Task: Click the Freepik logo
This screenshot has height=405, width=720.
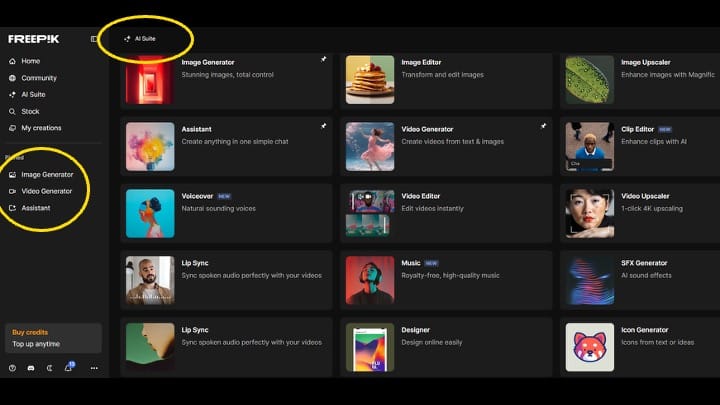Action: (33, 39)
